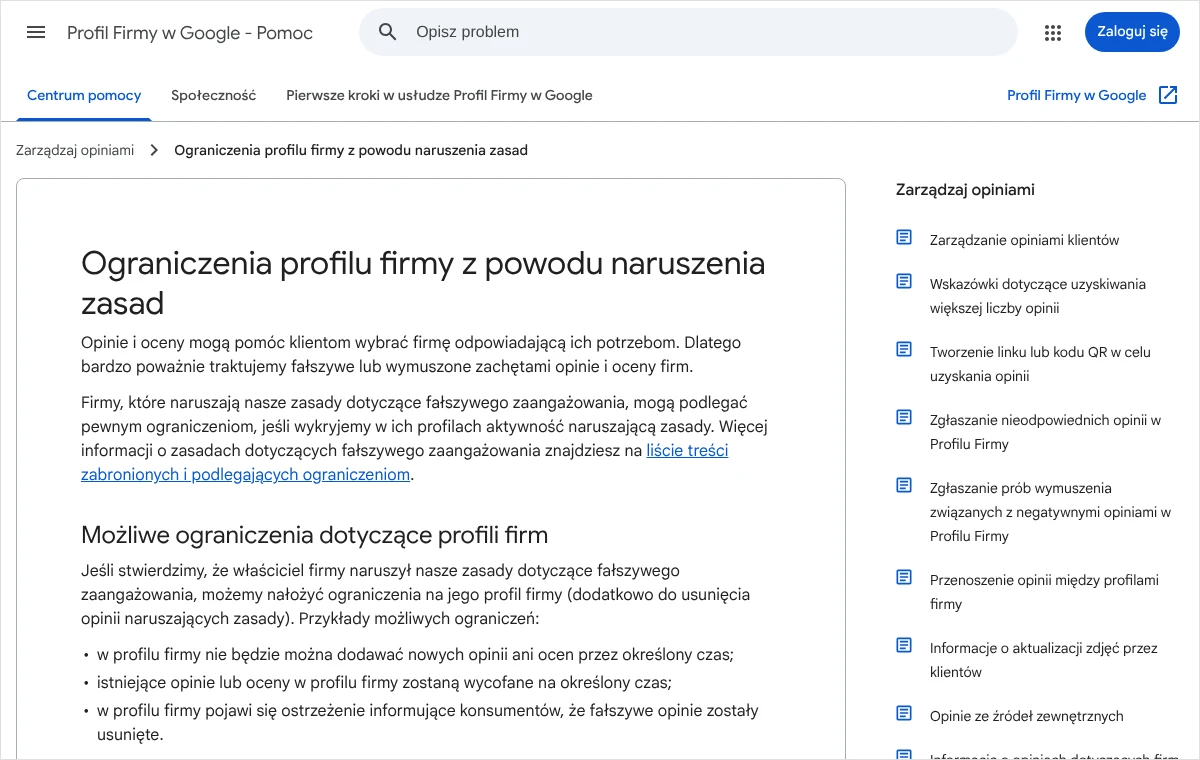Click the Profil Firmy w Google - Pomoc title
The width and height of the screenshot is (1200, 760).
point(190,33)
